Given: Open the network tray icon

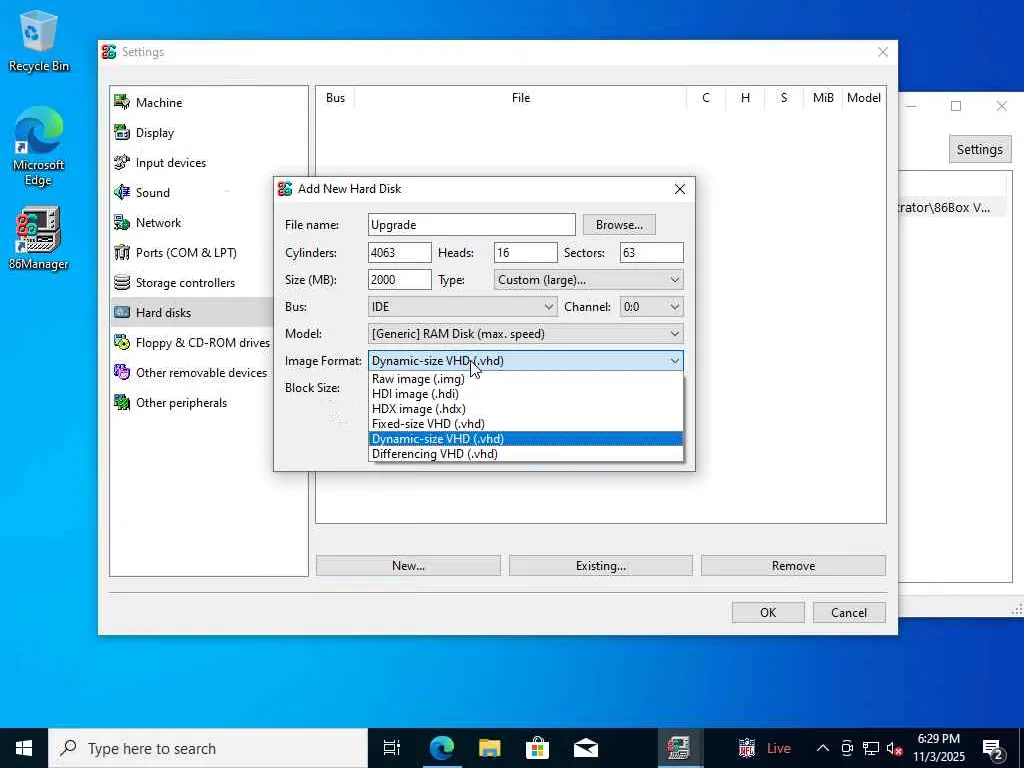Looking at the screenshot, I should (x=871, y=748).
